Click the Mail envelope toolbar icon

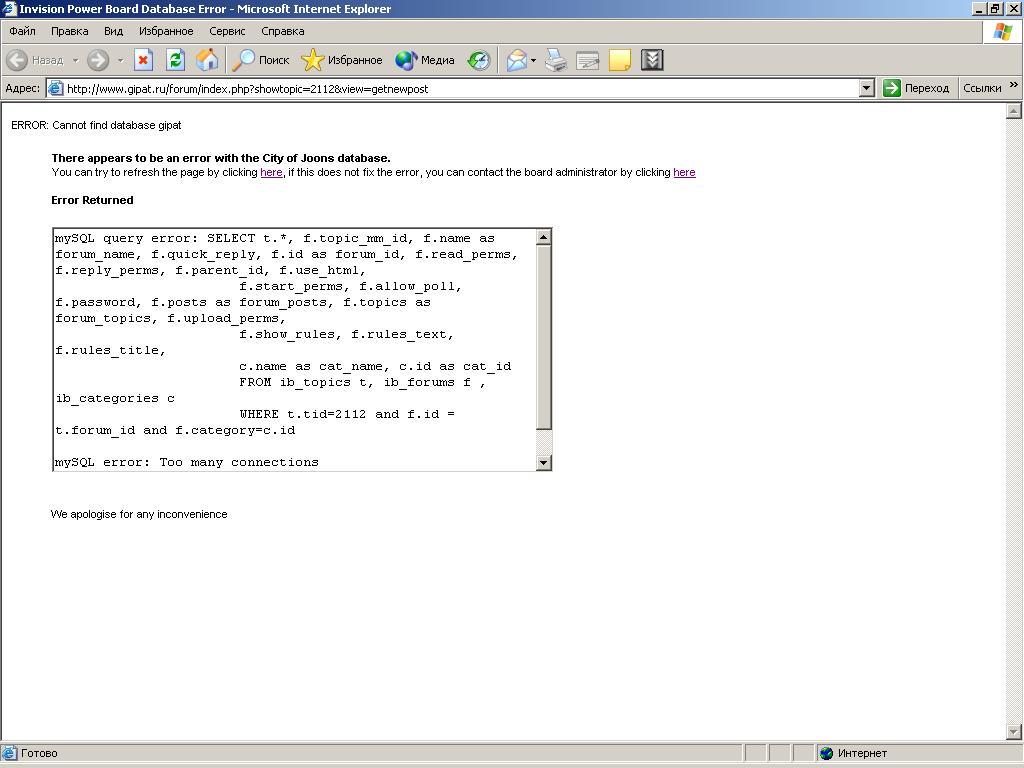[x=516, y=60]
